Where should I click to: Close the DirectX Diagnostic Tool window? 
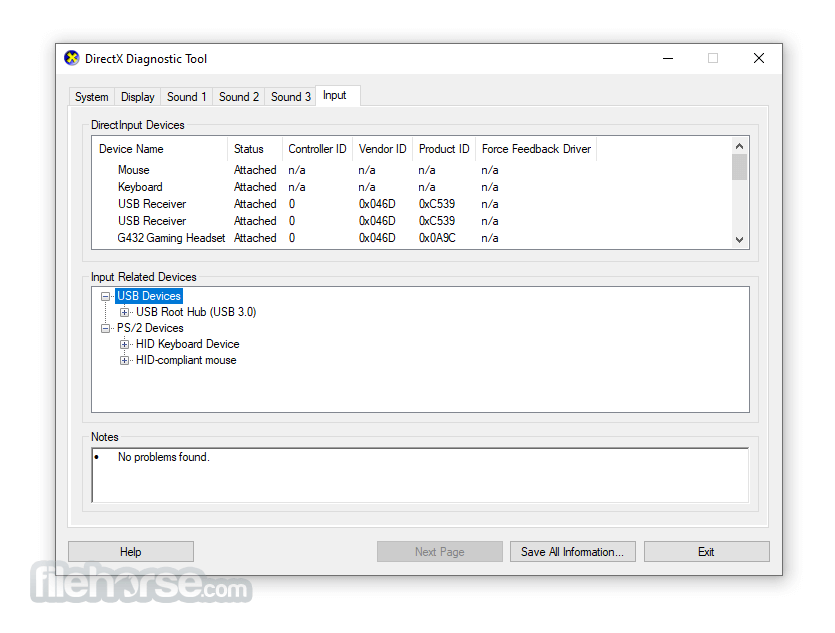[759, 58]
